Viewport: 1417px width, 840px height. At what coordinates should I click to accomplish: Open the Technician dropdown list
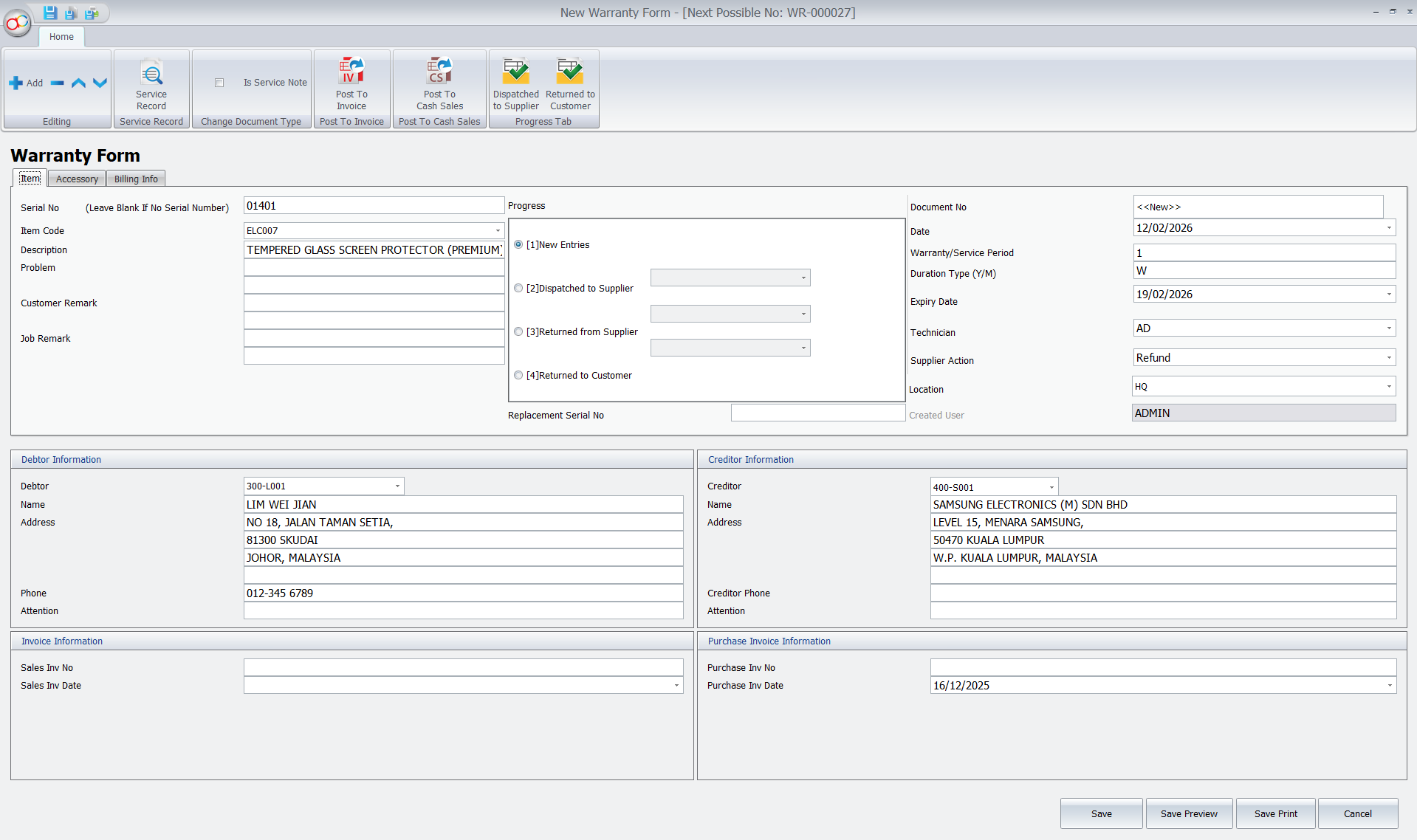tap(1388, 328)
